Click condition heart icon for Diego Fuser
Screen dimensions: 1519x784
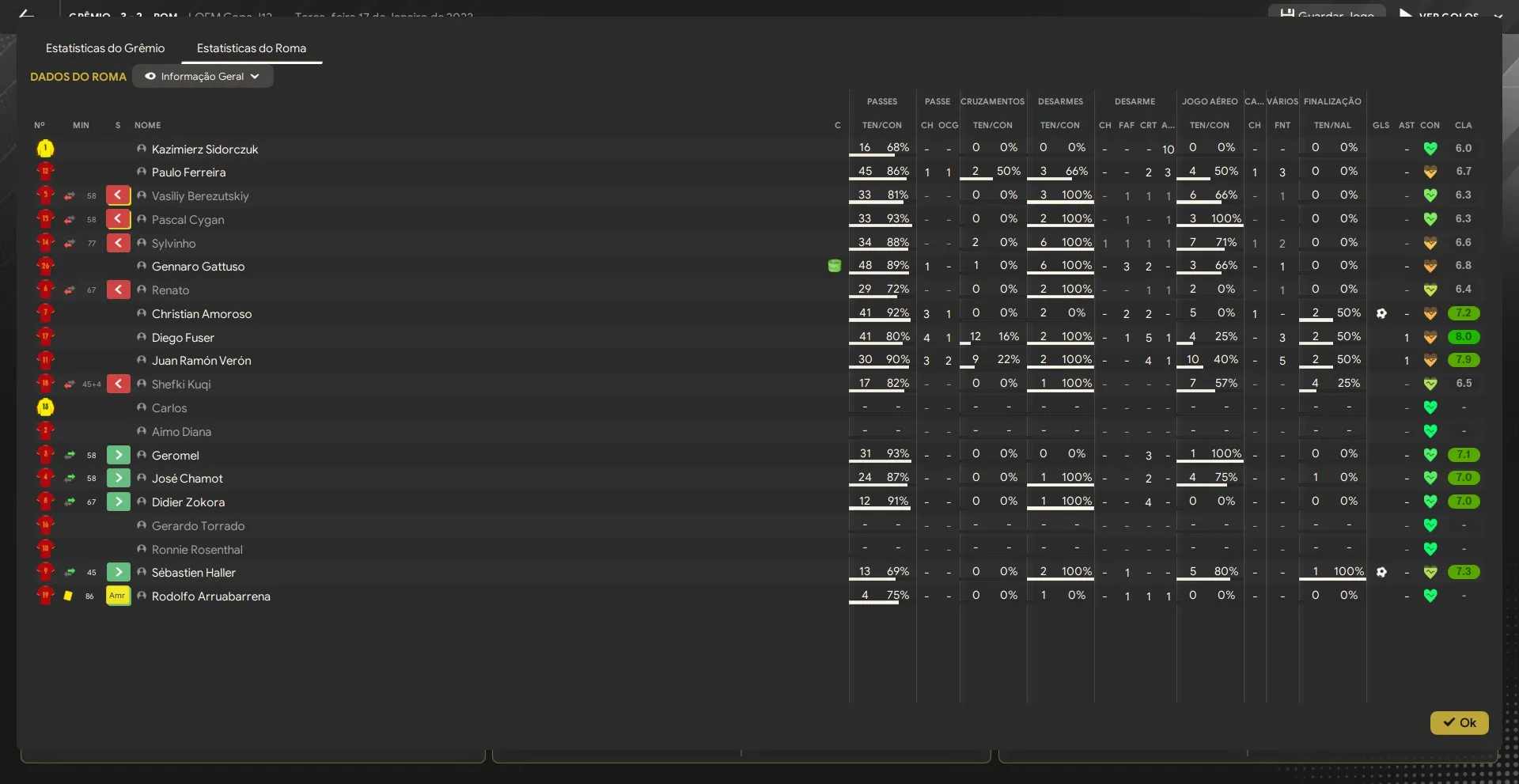tap(1430, 337)
